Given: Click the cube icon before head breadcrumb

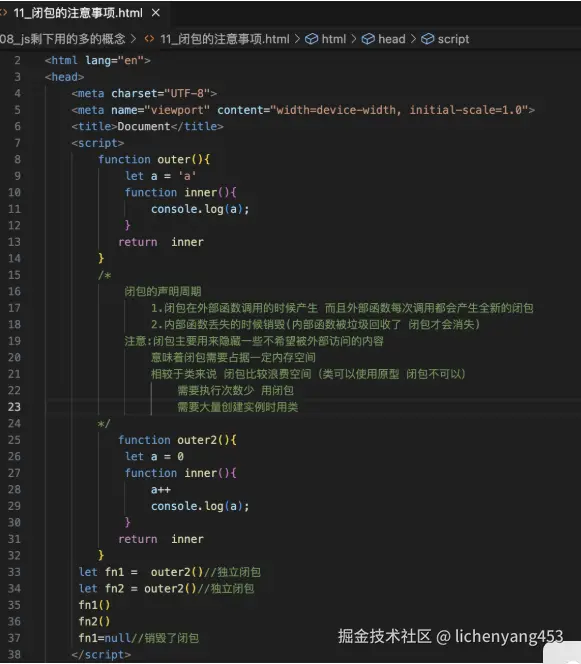Looking at the screenshot, I should pyautogui.click(x=368, y=39).
